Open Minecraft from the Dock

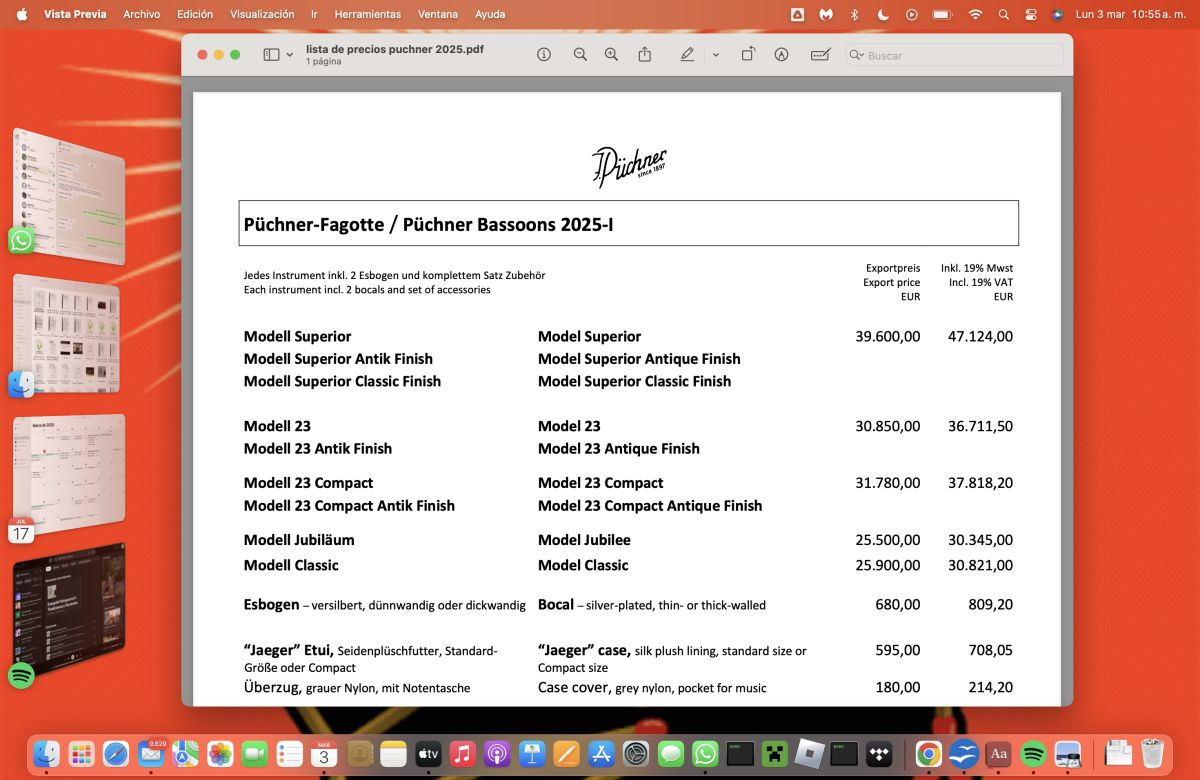774,754
